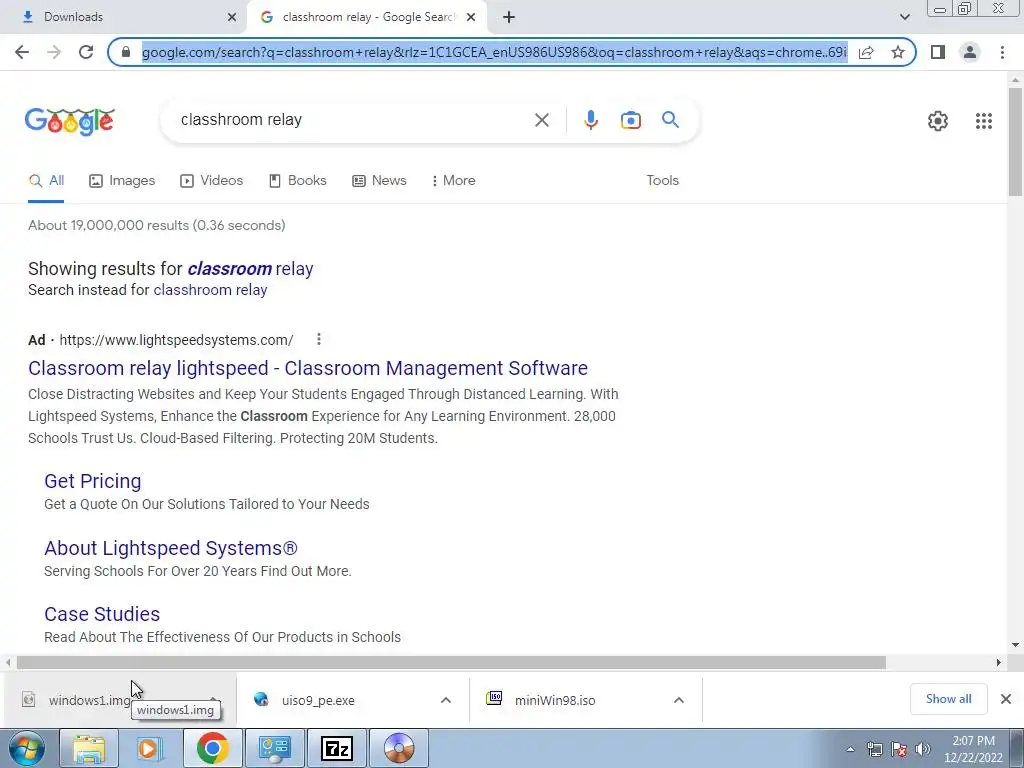This screenshot has height=768, width=1024.
Task: Click the forward navigation arrow
Action: coord(54,52)
